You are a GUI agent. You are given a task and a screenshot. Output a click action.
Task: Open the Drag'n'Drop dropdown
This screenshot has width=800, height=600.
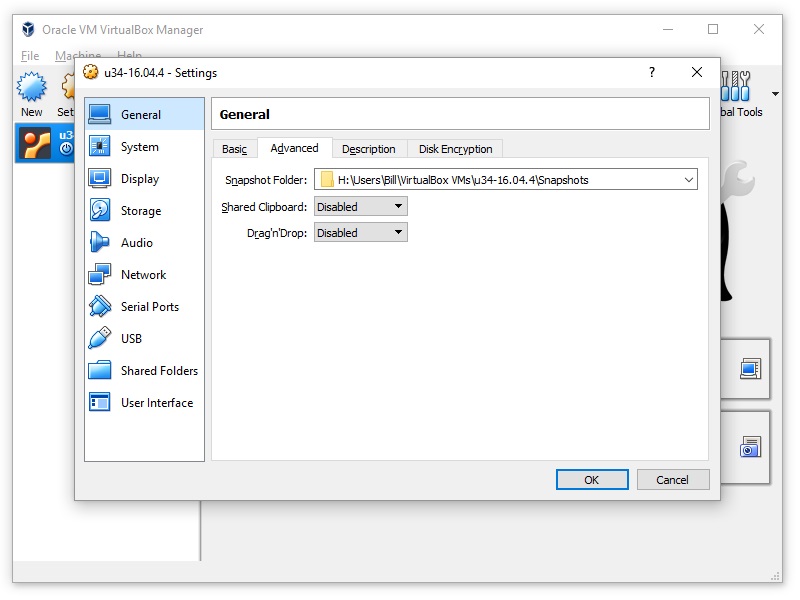click(361, 233)
